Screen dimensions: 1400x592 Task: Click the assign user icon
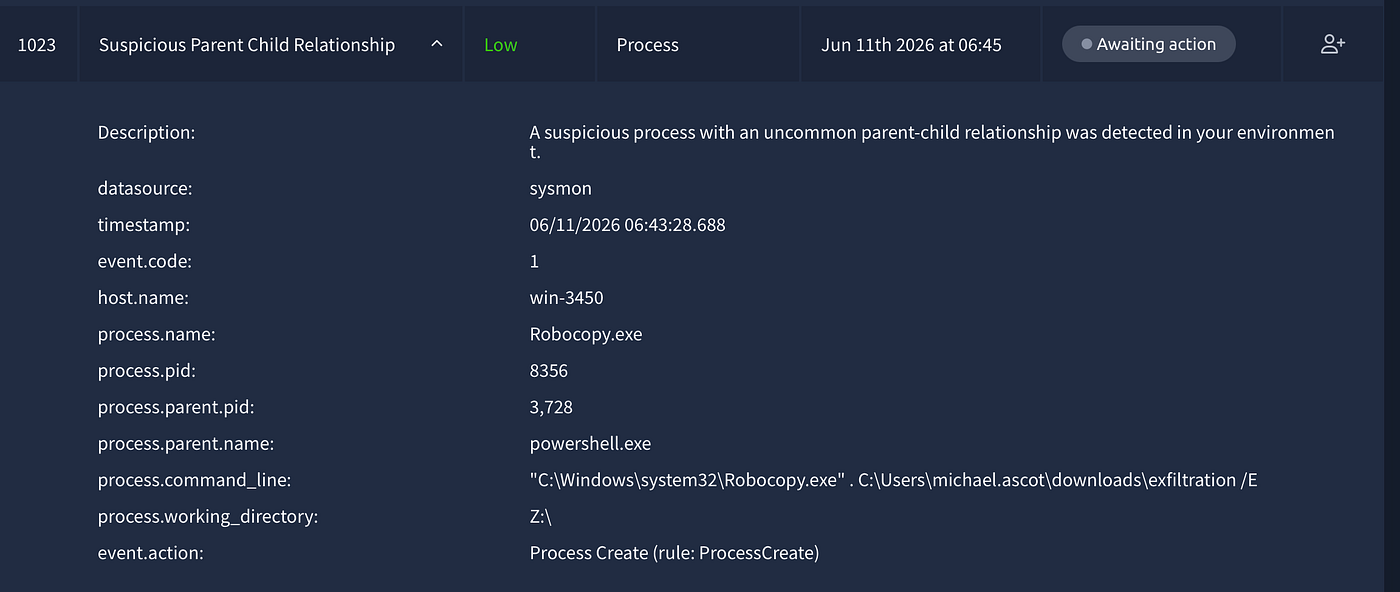click(1333, 44)
